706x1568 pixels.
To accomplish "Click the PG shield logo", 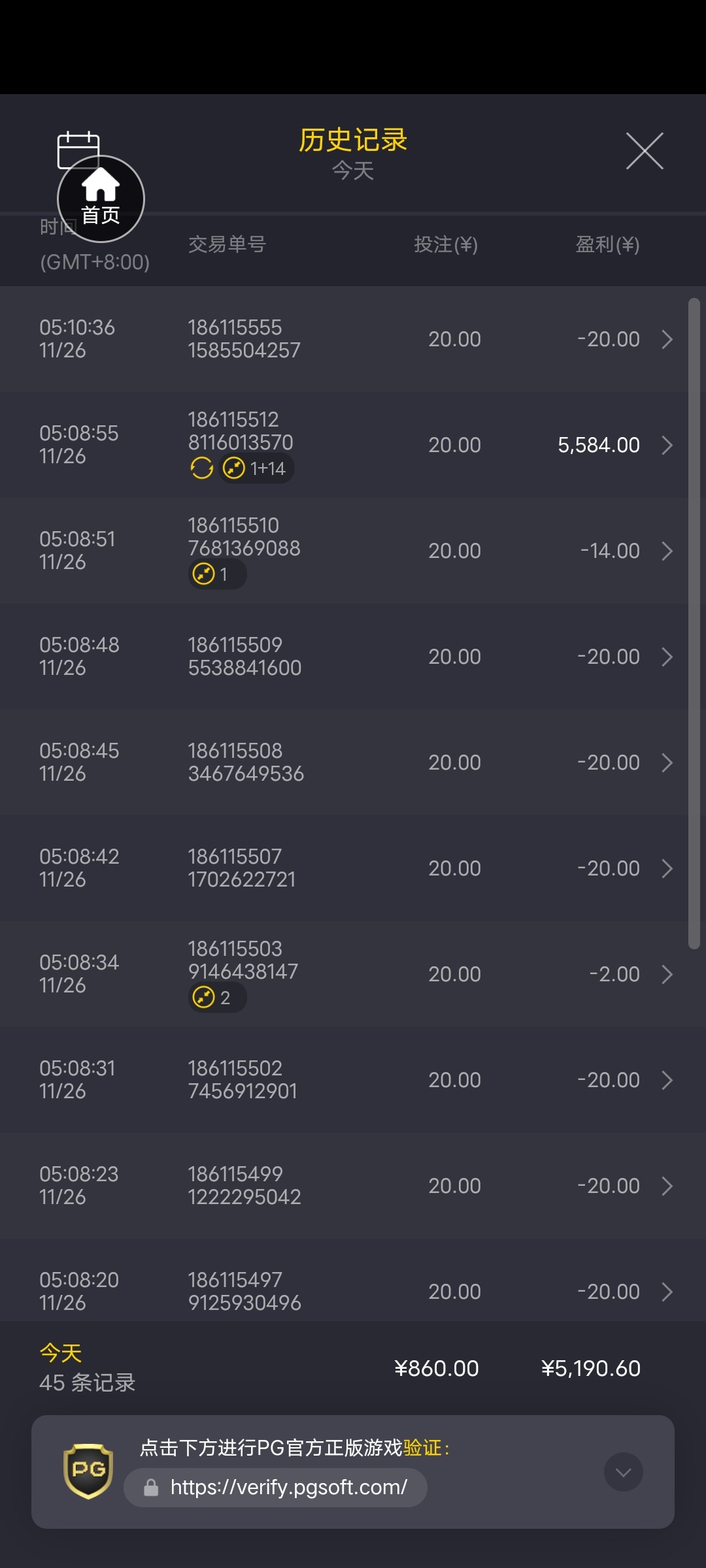I will tap(88, 1471).
